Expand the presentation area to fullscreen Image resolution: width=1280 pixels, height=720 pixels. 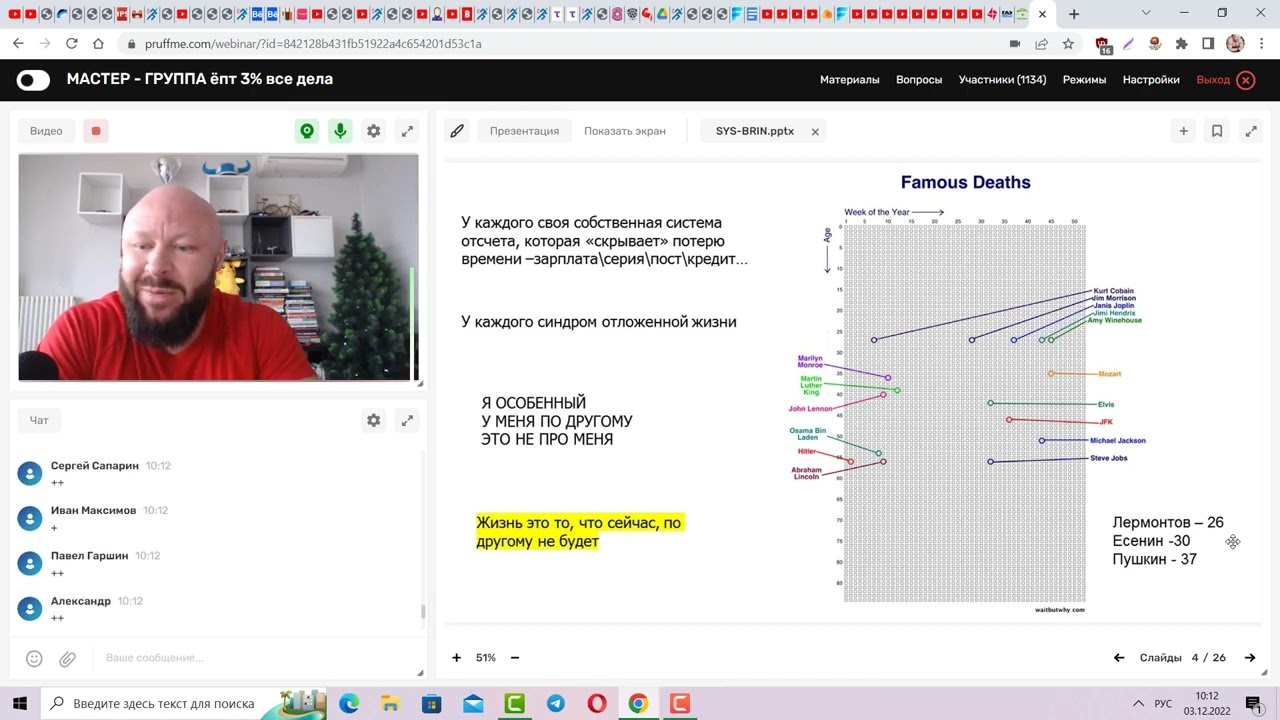tap(1250, 131)
